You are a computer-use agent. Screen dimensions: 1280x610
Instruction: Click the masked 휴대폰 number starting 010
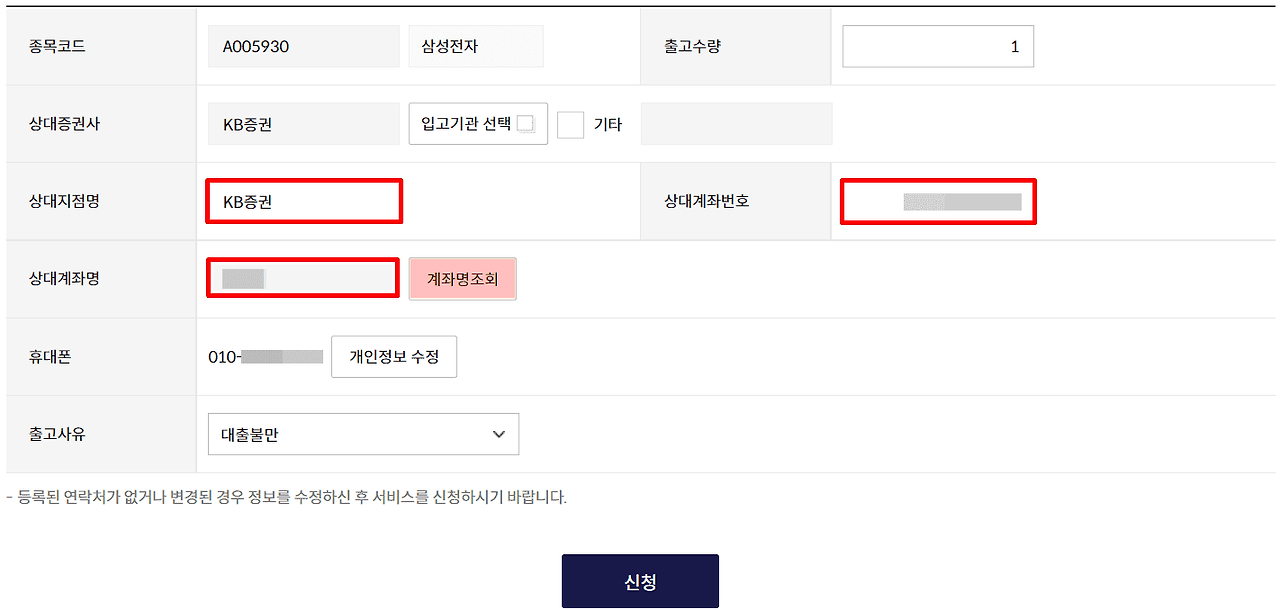coord(266,357)
